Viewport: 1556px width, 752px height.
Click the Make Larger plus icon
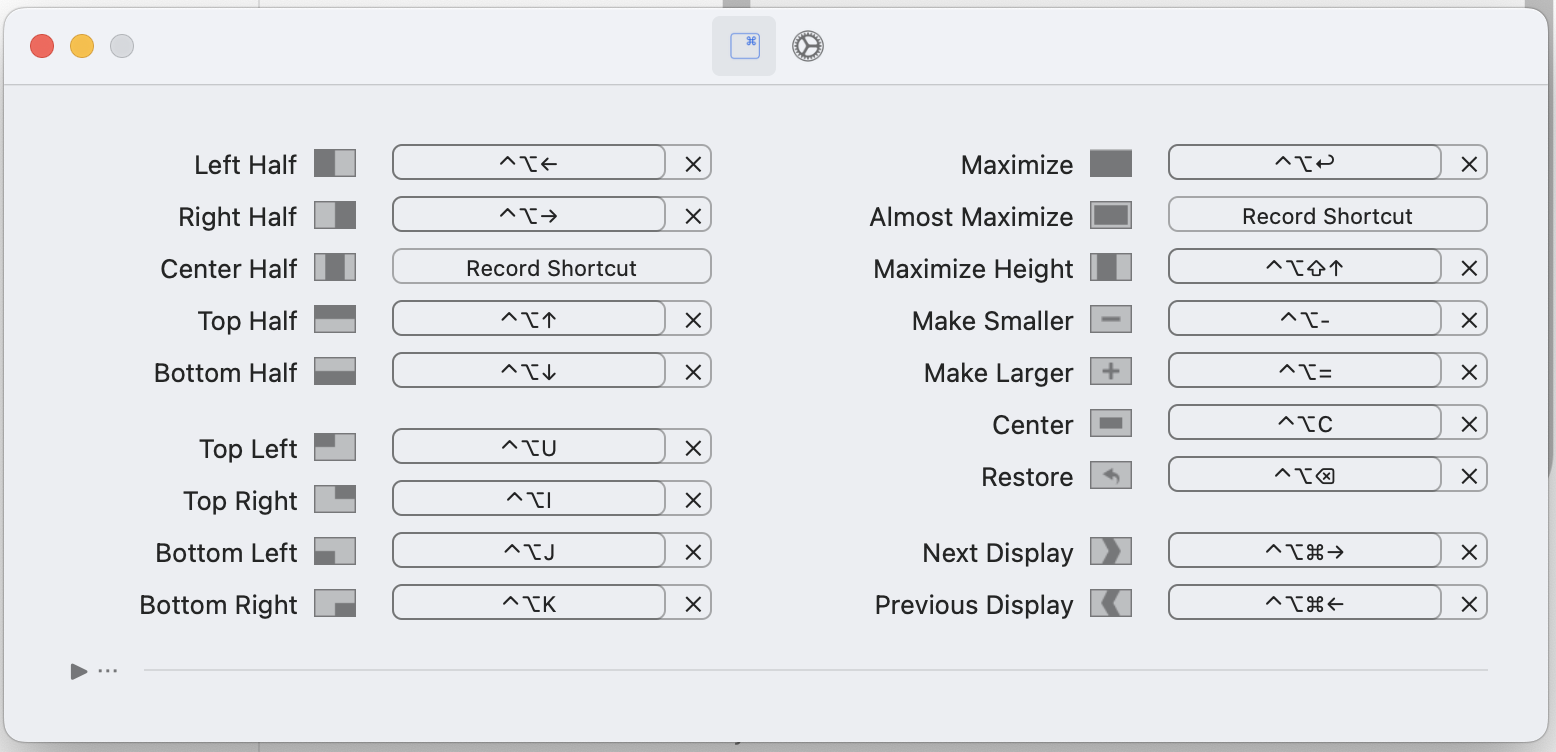pos(1111,371)
